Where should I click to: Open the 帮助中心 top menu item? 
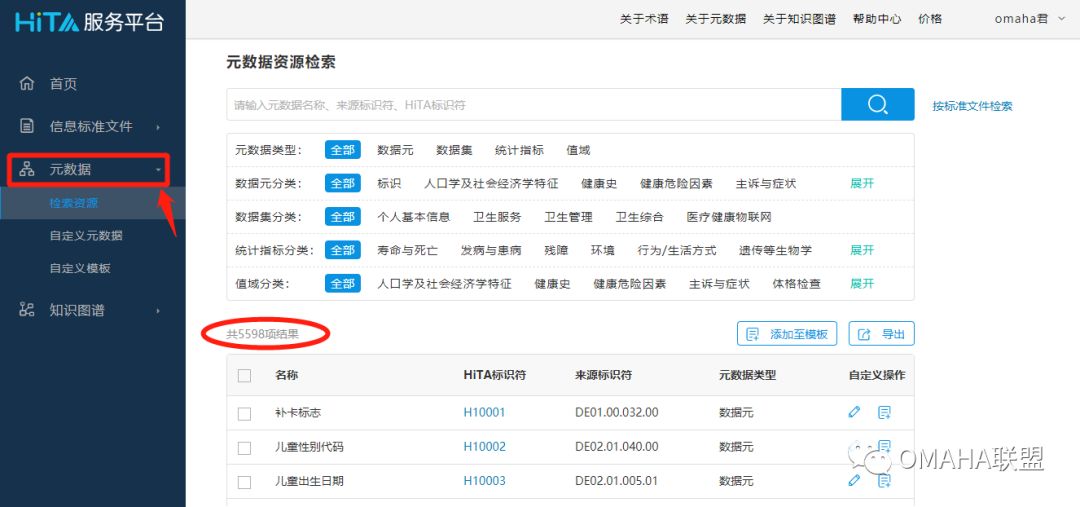pyautogui.click(x=876, y=19)
